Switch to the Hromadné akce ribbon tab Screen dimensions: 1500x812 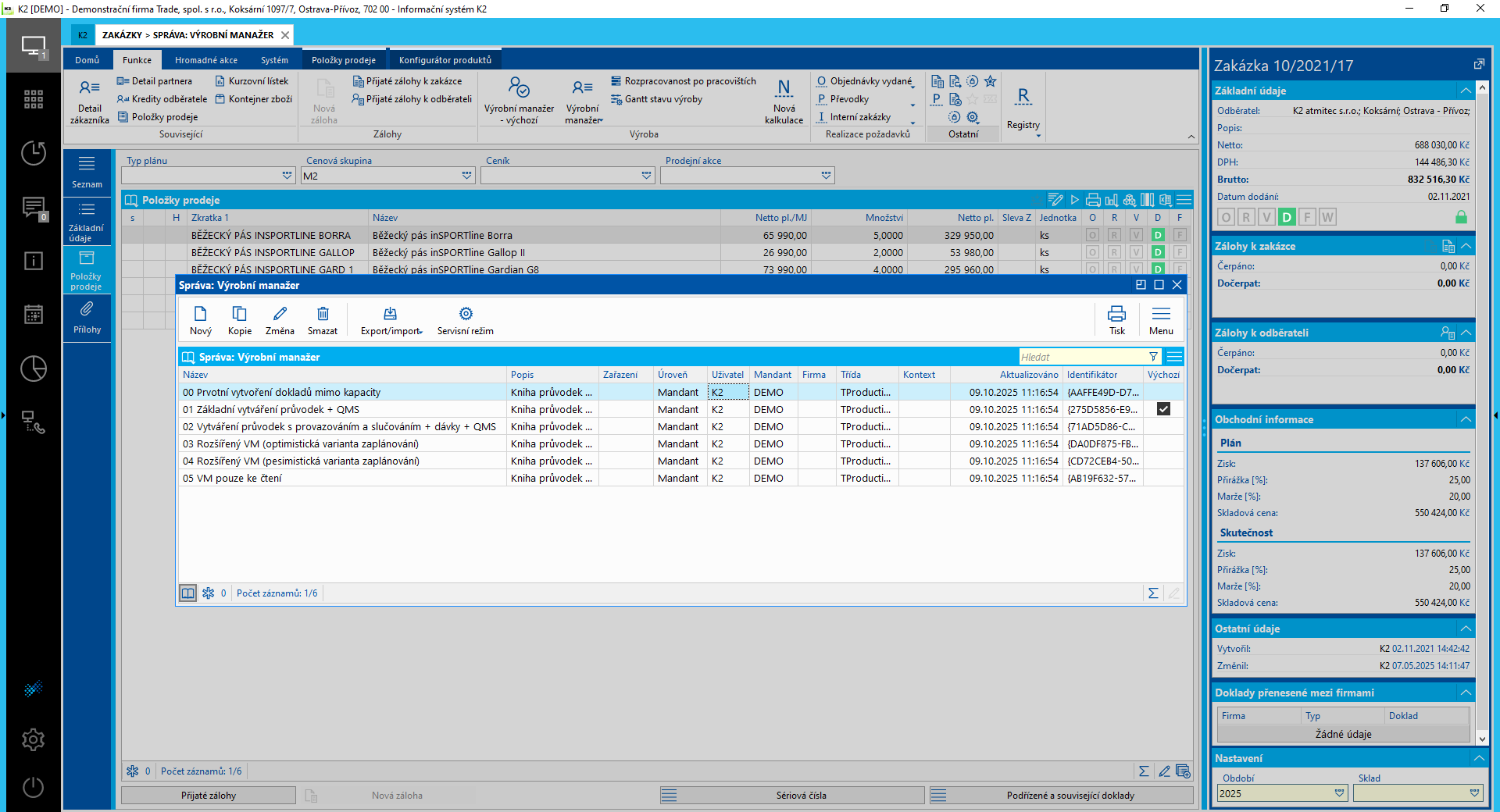pyautogui.click(x=205, y=60)
